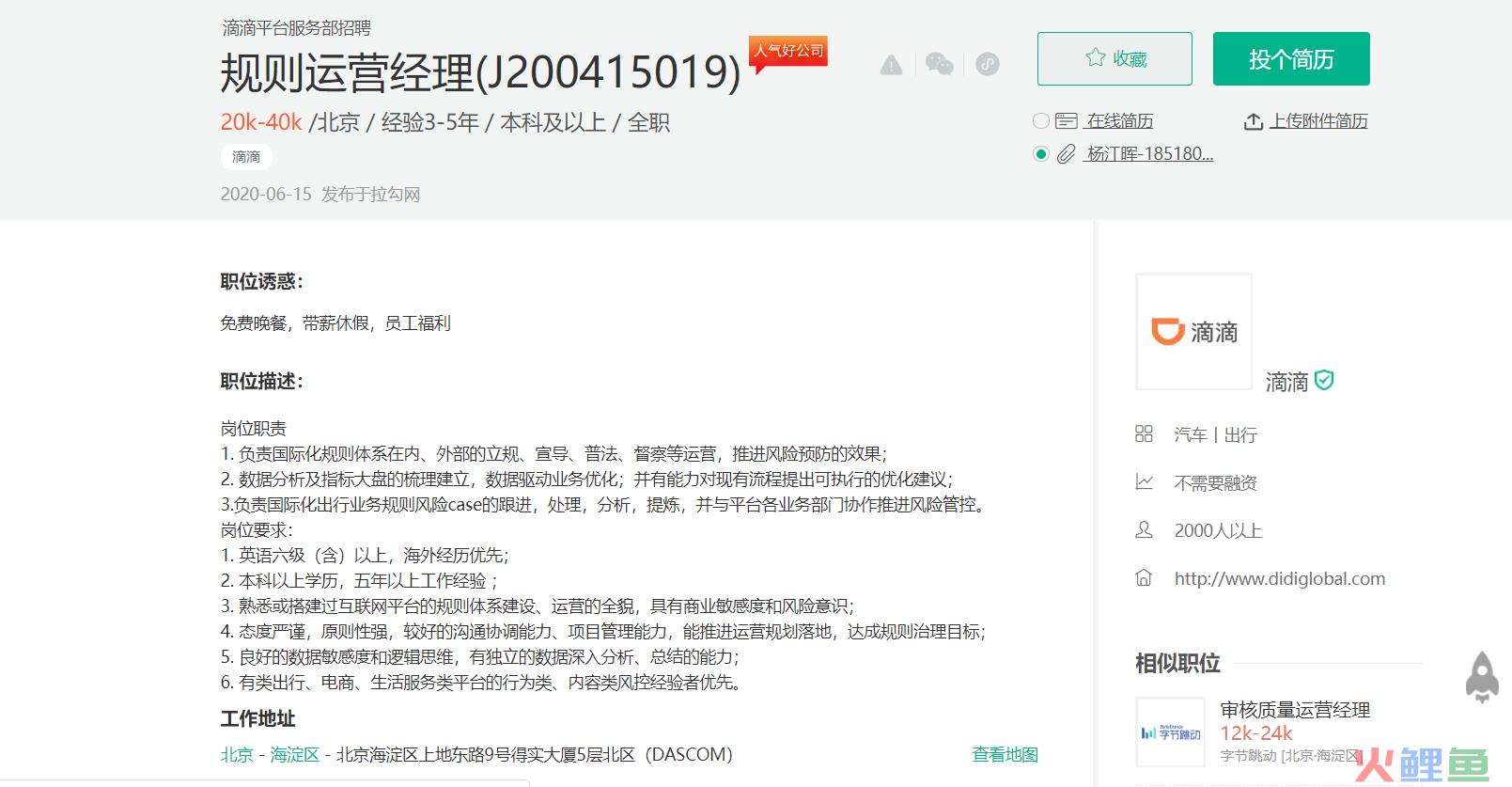1512x787 pixels.
Task: Click the 投个简历 button
Action: point(1291,58)
